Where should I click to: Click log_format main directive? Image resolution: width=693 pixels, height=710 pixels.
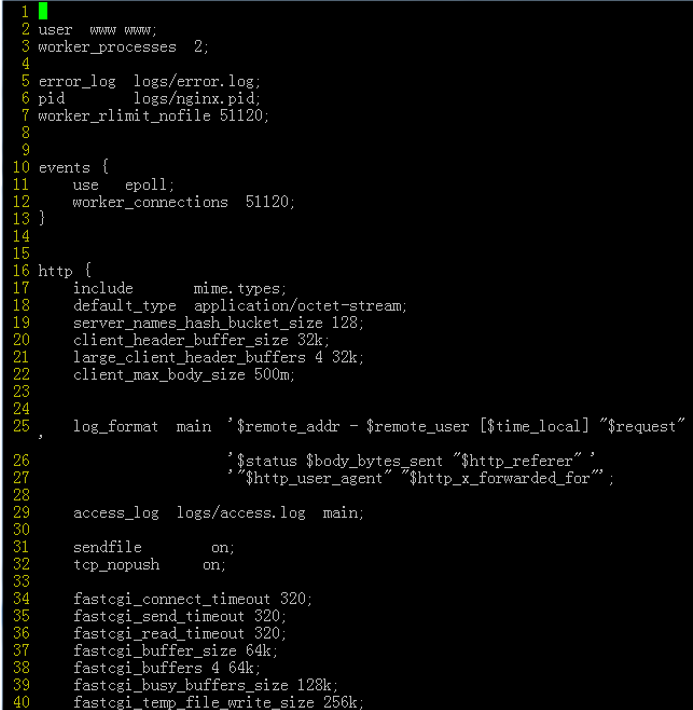142,427
